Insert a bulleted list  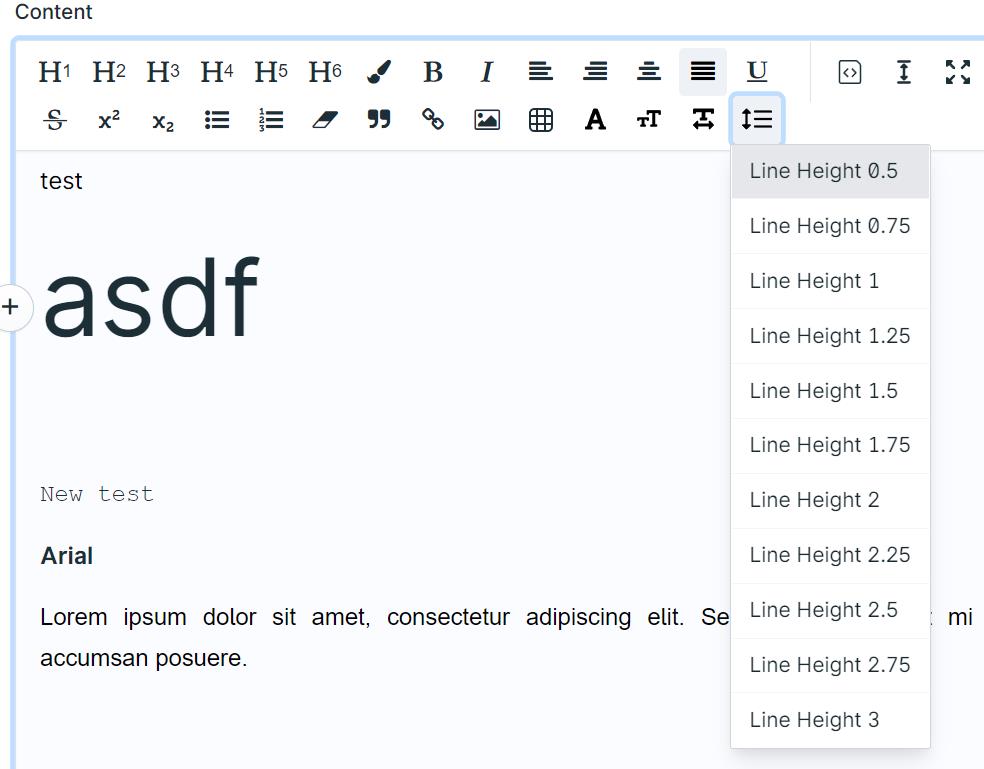click(x=217, y=119)
